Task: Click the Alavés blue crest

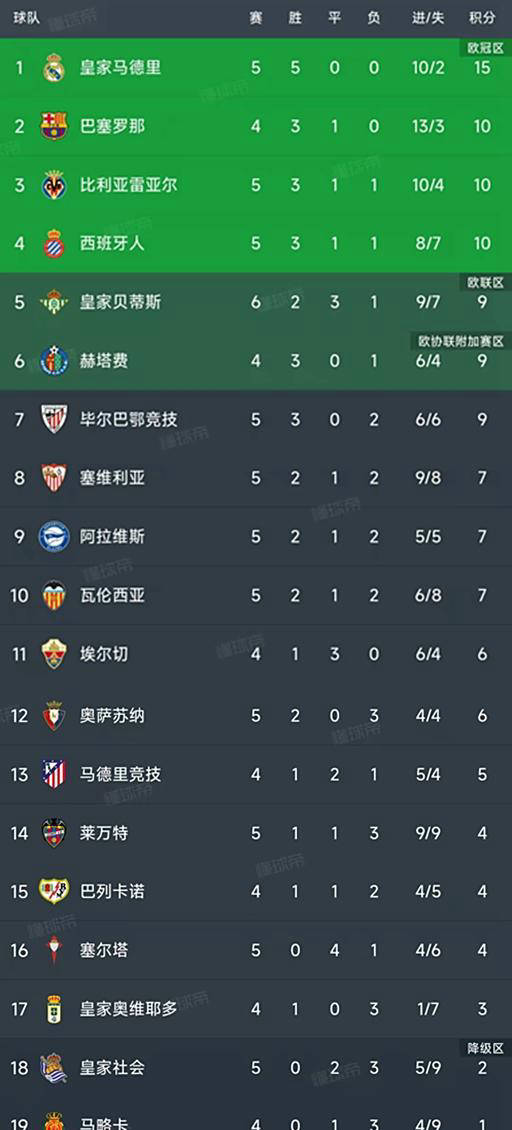Action: [x=54, y=536]
